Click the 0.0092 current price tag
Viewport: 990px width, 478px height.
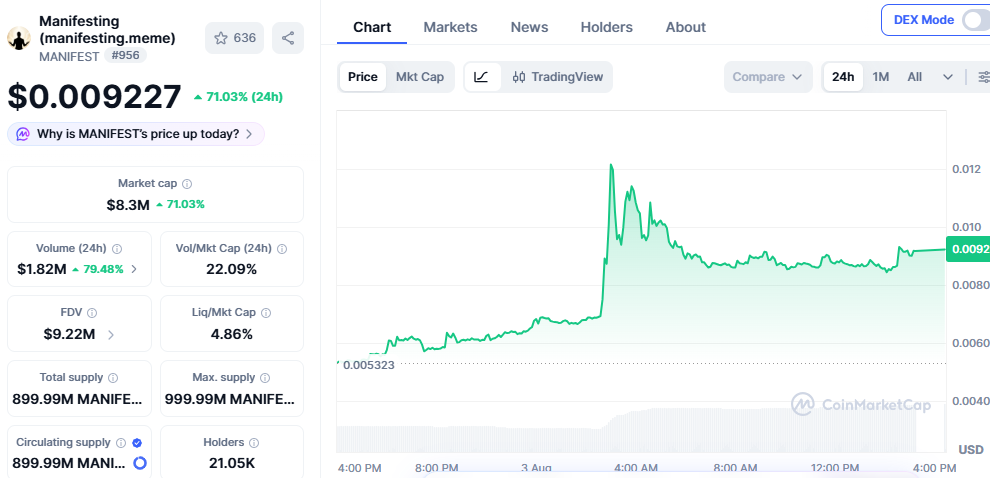click(968, 249)
